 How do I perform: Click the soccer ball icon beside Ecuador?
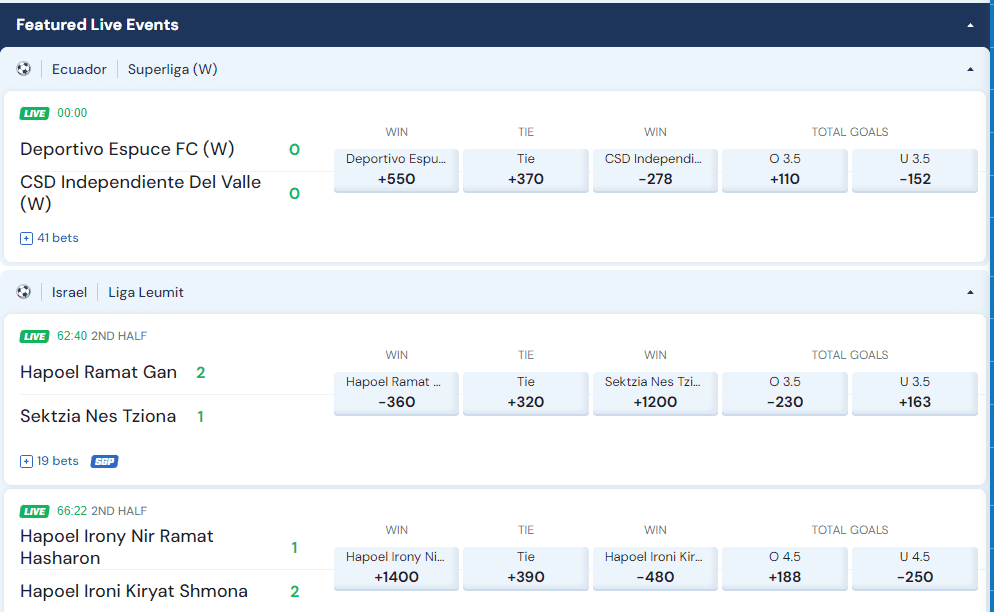(x=24, y=68)
